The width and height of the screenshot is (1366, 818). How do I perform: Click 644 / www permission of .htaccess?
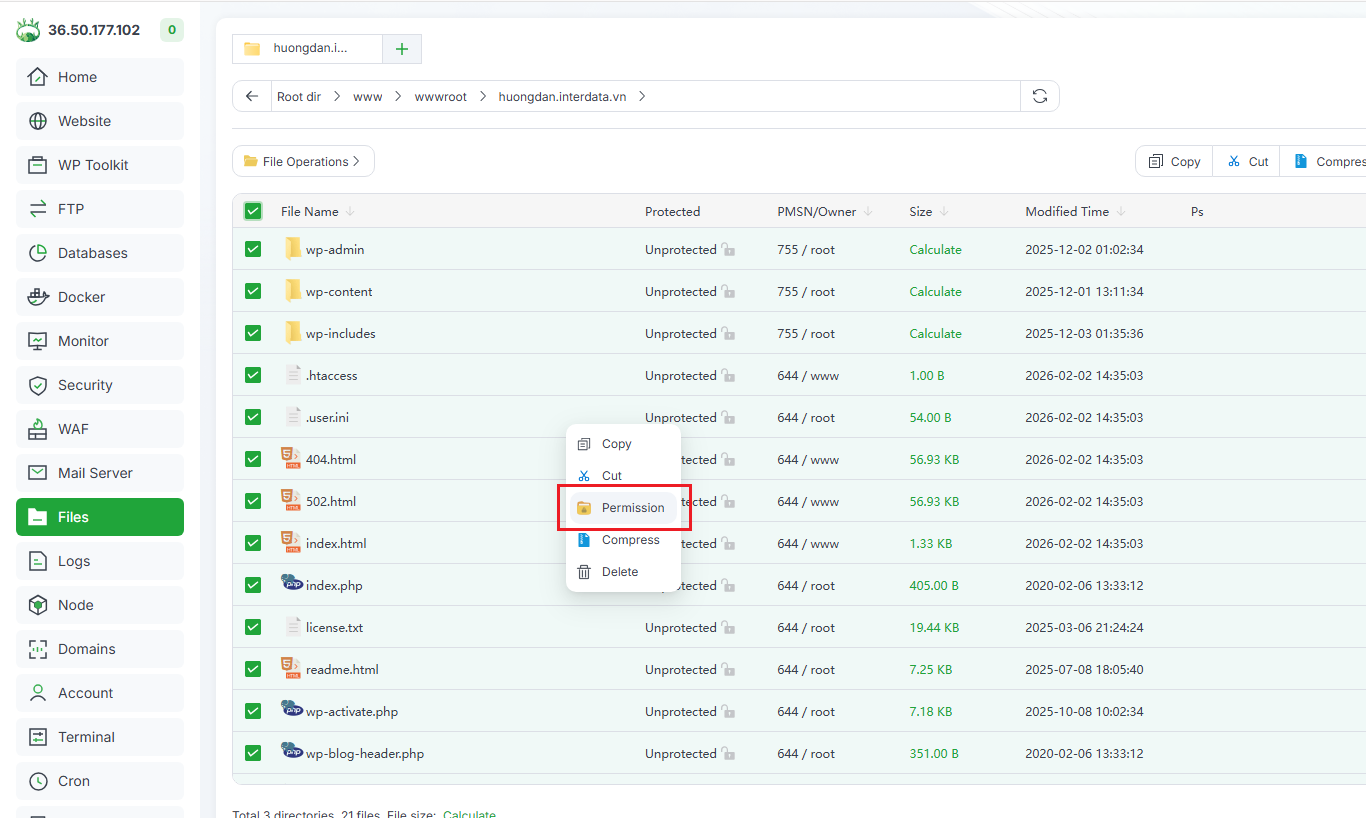click(x=808, y=376)
